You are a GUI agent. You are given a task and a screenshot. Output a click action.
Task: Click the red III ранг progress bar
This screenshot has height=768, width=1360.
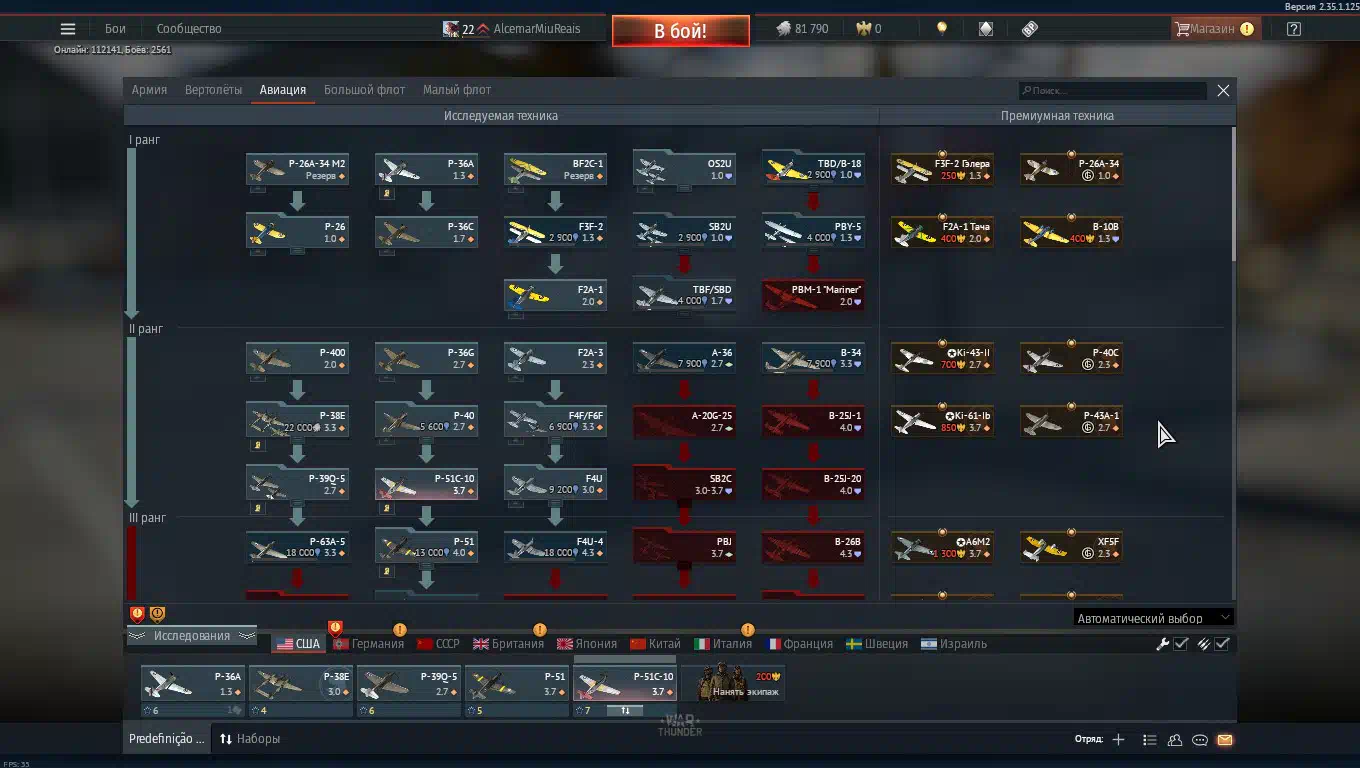pos(131,564)
